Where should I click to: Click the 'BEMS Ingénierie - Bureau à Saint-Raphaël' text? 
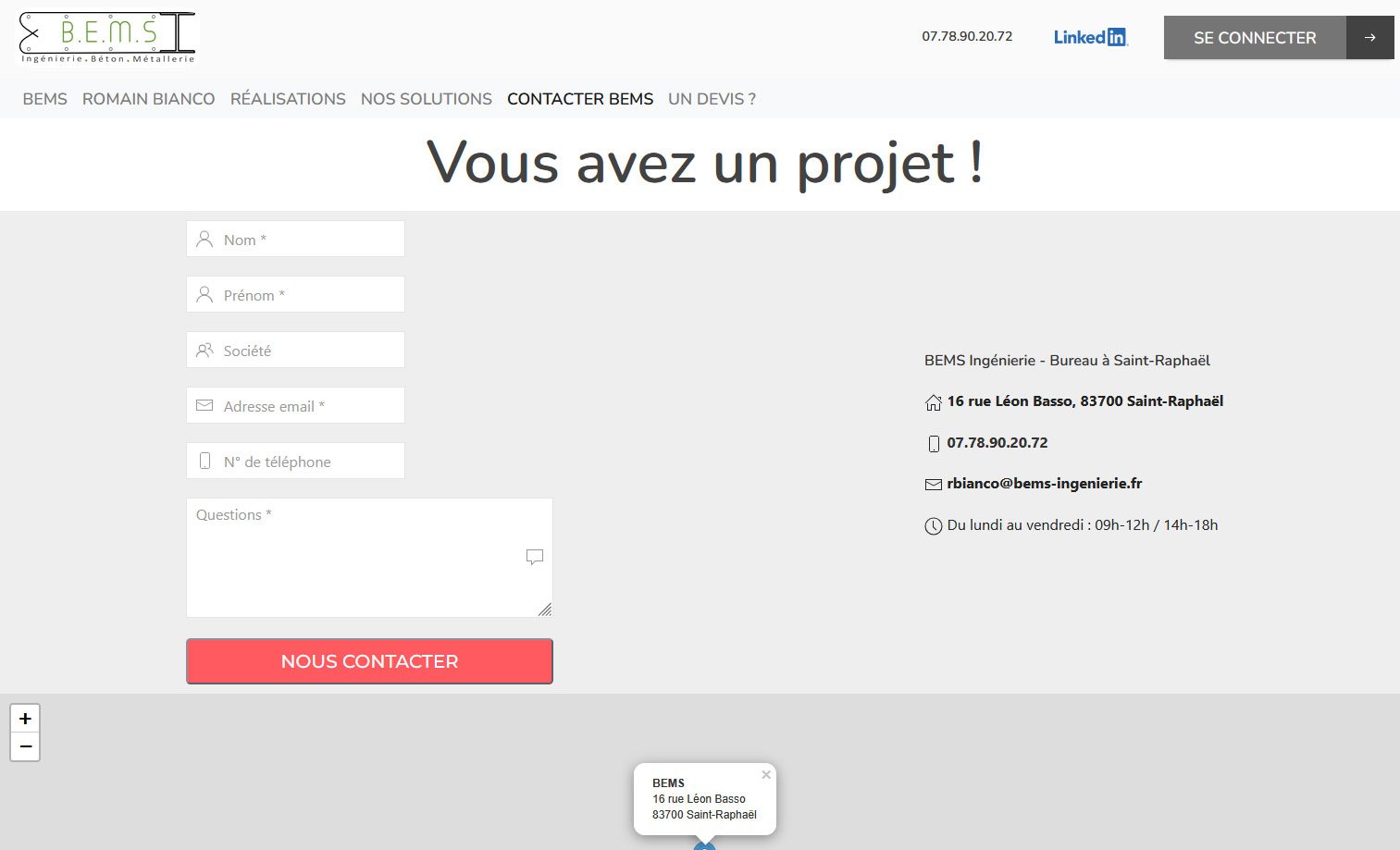[x=1067, y=361]
